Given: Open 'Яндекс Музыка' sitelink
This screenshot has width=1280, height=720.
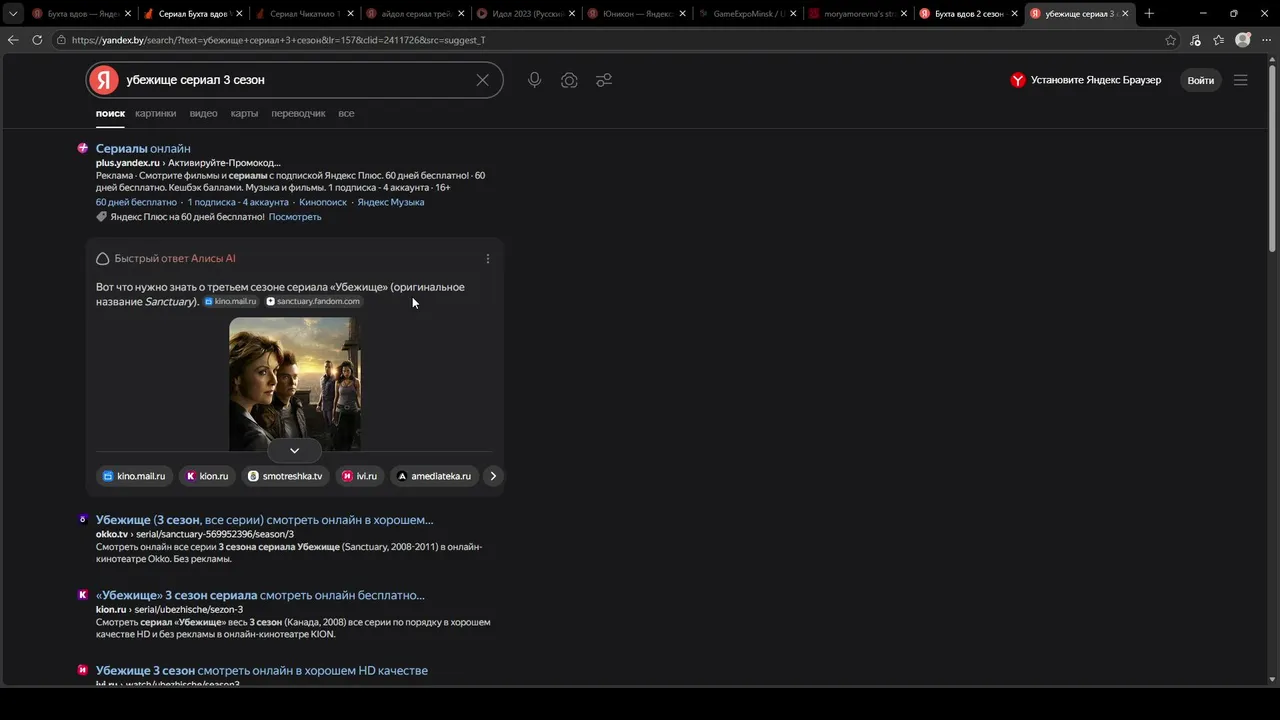Looking at the screenshot, I should tap(391, 202).
